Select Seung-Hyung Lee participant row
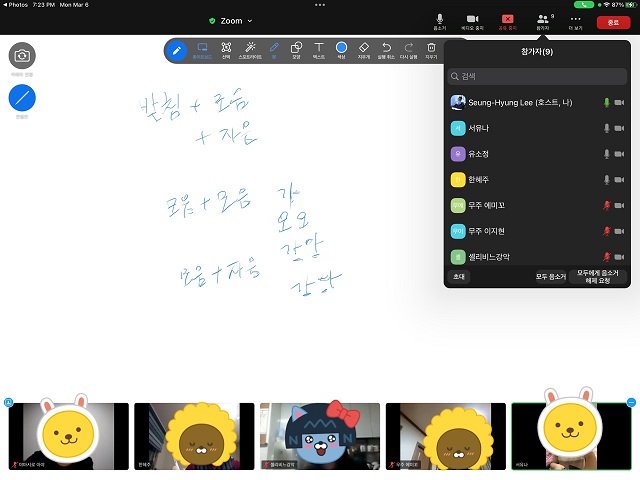 coord(537,102)
